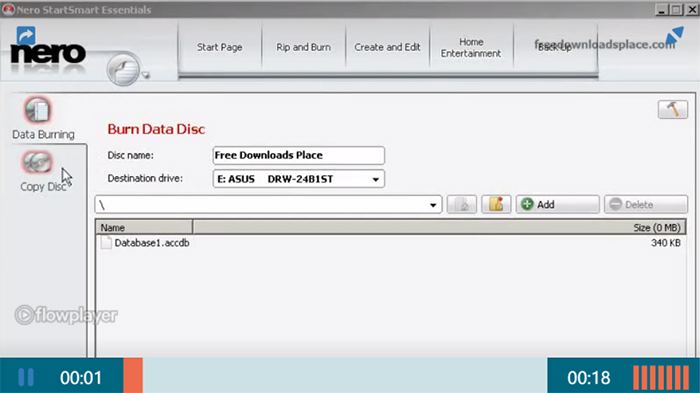
Task: Open the Copy Disc section
Action: point(43,172)
